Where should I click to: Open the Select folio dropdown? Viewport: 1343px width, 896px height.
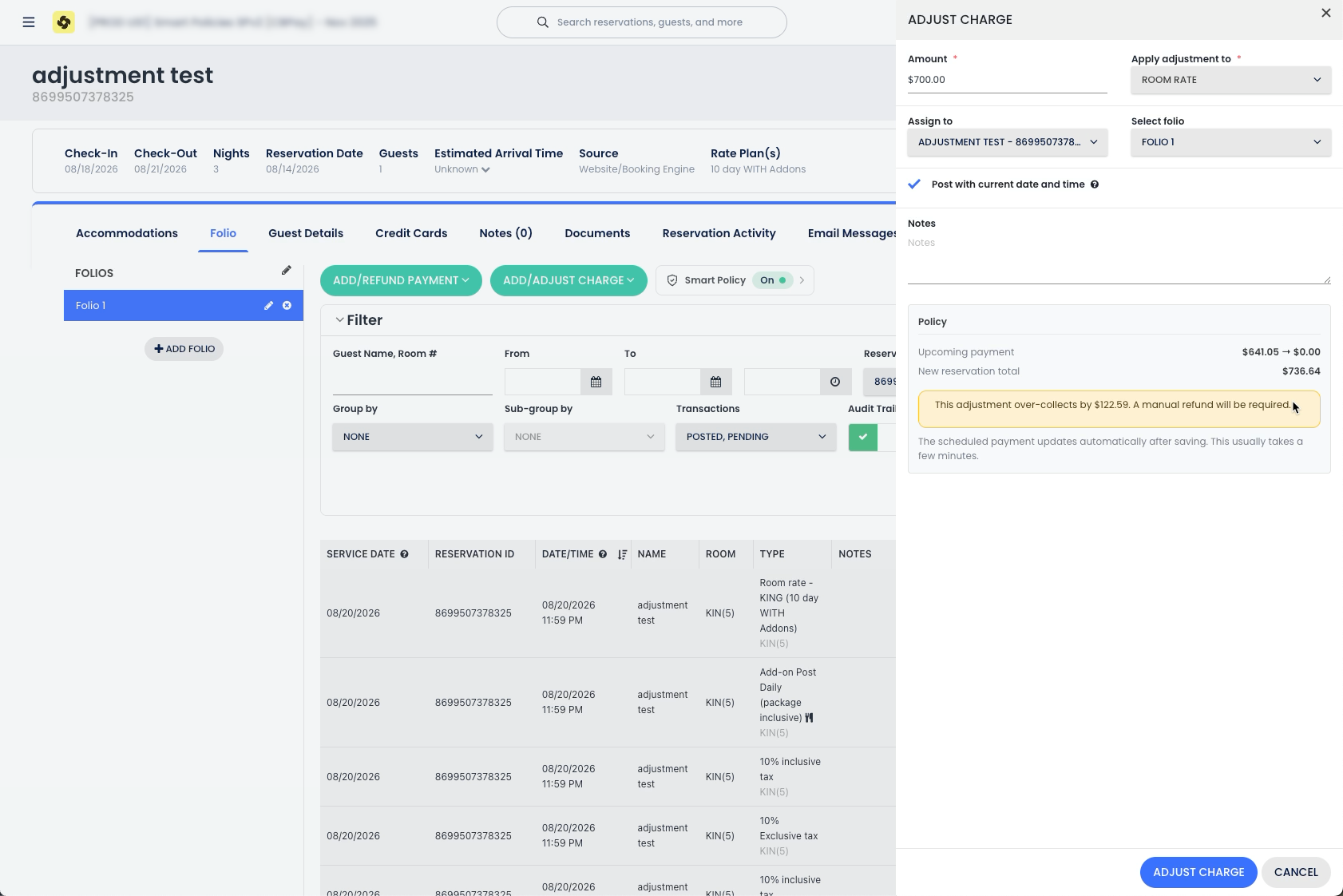(x=1231, y=142)
